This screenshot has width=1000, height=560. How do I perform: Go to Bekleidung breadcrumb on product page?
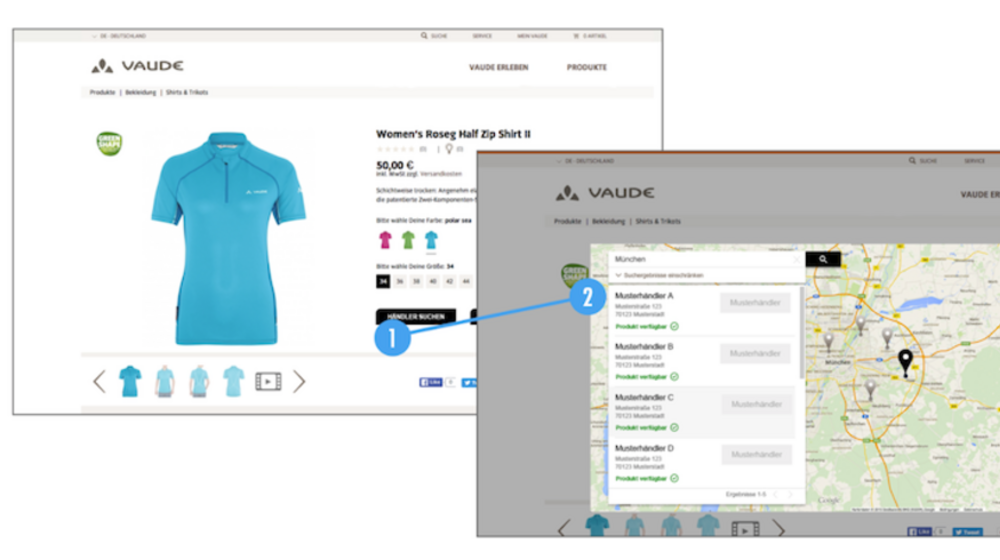[x=140, y=92]
